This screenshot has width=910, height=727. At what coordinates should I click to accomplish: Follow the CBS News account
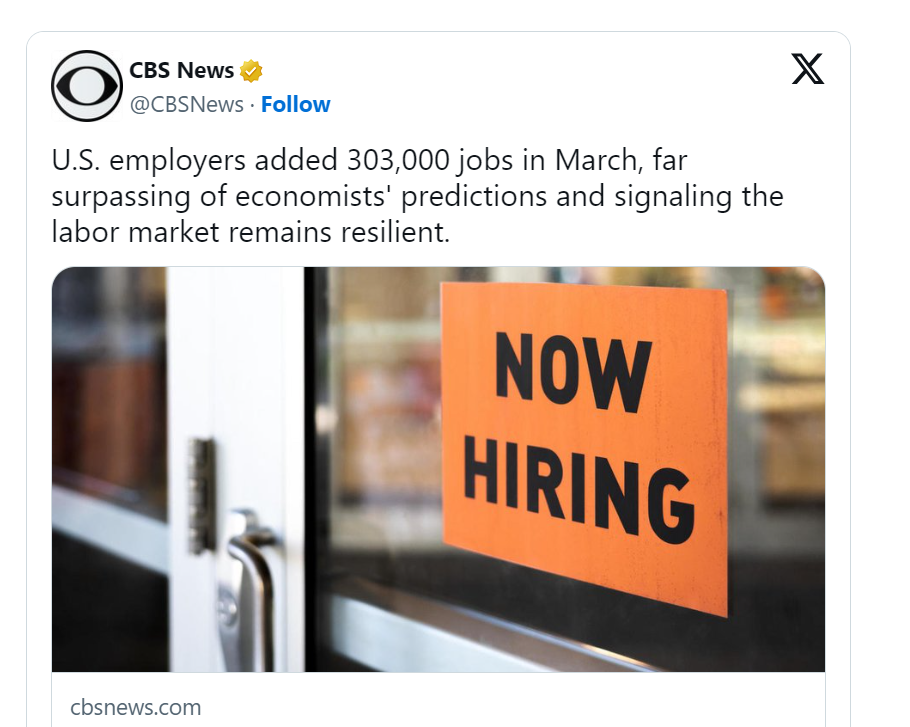click(x=295, y=104)
